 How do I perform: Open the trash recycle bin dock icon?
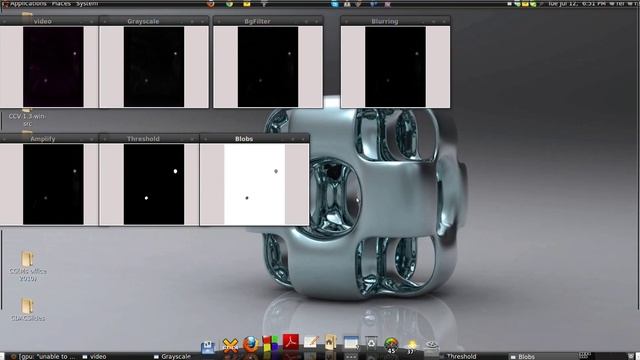371,343
